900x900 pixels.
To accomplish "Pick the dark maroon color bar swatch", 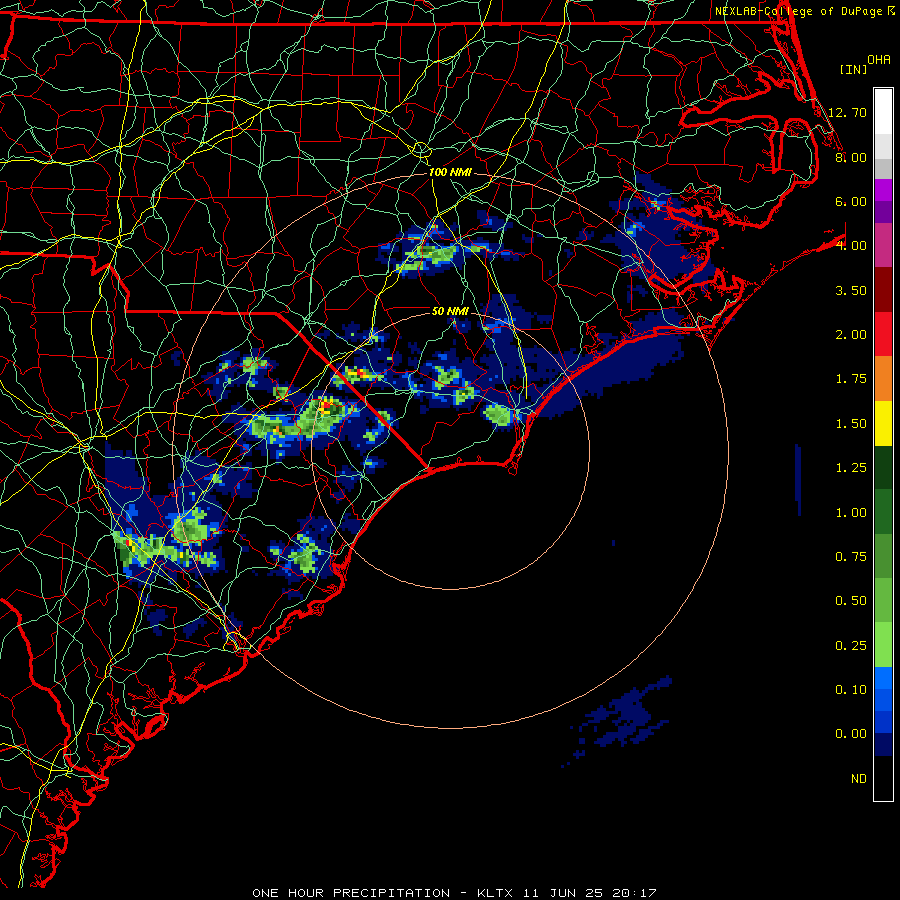I will pyautogui.click(x=883, y=290).
